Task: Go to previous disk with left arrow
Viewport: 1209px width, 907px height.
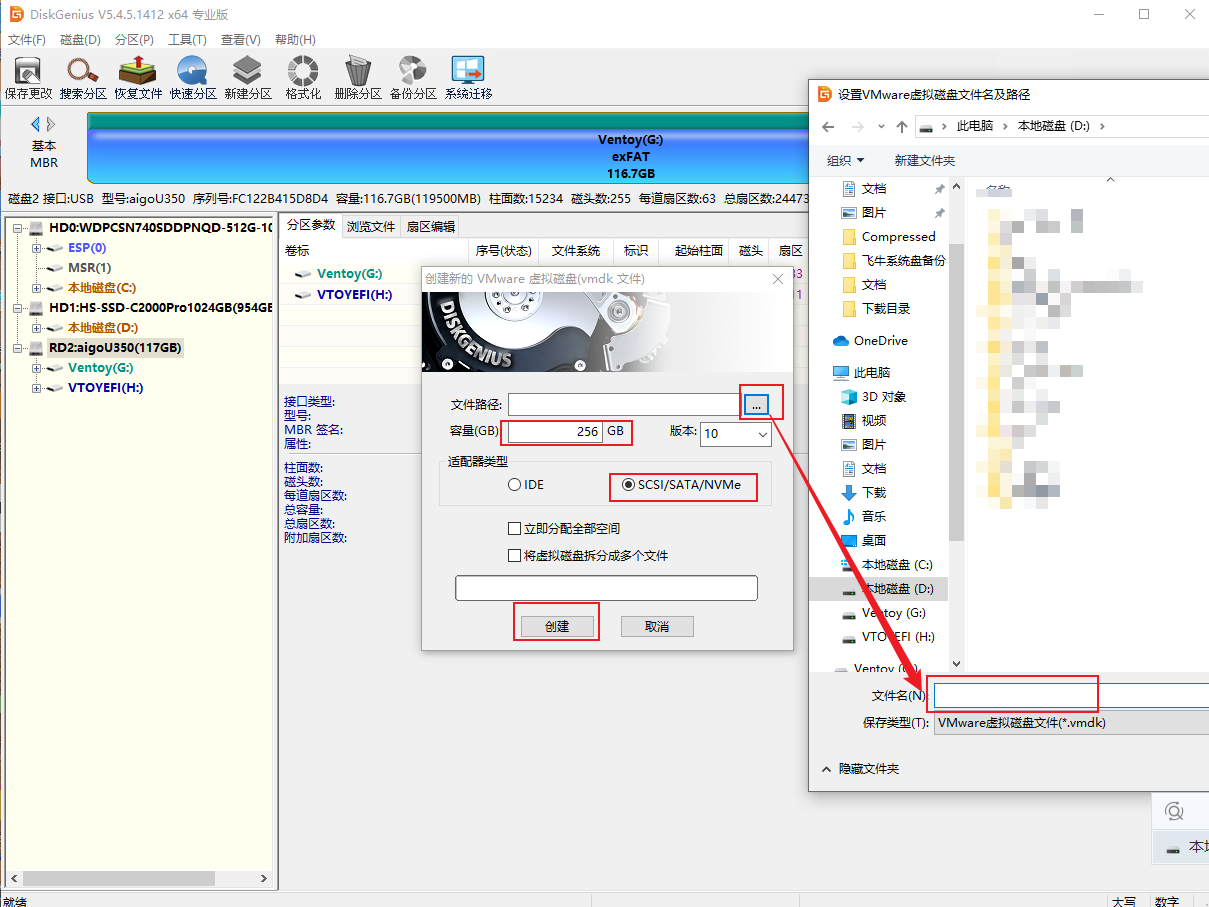Action: coord(36,124)
